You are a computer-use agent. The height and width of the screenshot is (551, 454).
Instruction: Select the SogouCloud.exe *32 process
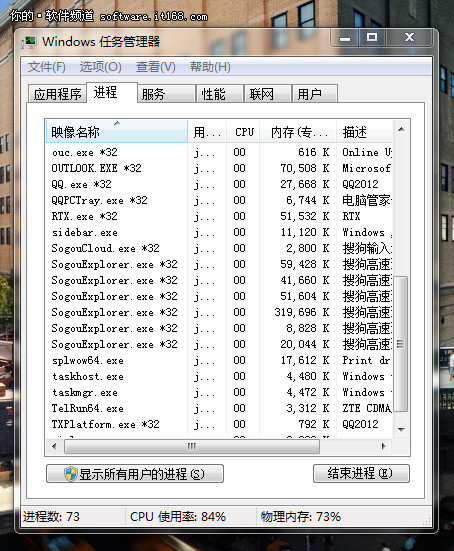(219, 248)
